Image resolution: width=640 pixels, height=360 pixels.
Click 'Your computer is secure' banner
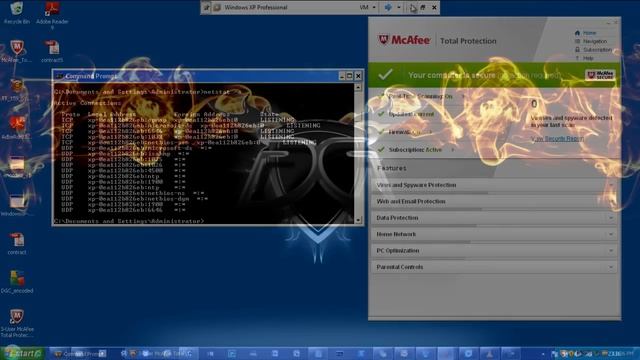click(x=494, y=75)
